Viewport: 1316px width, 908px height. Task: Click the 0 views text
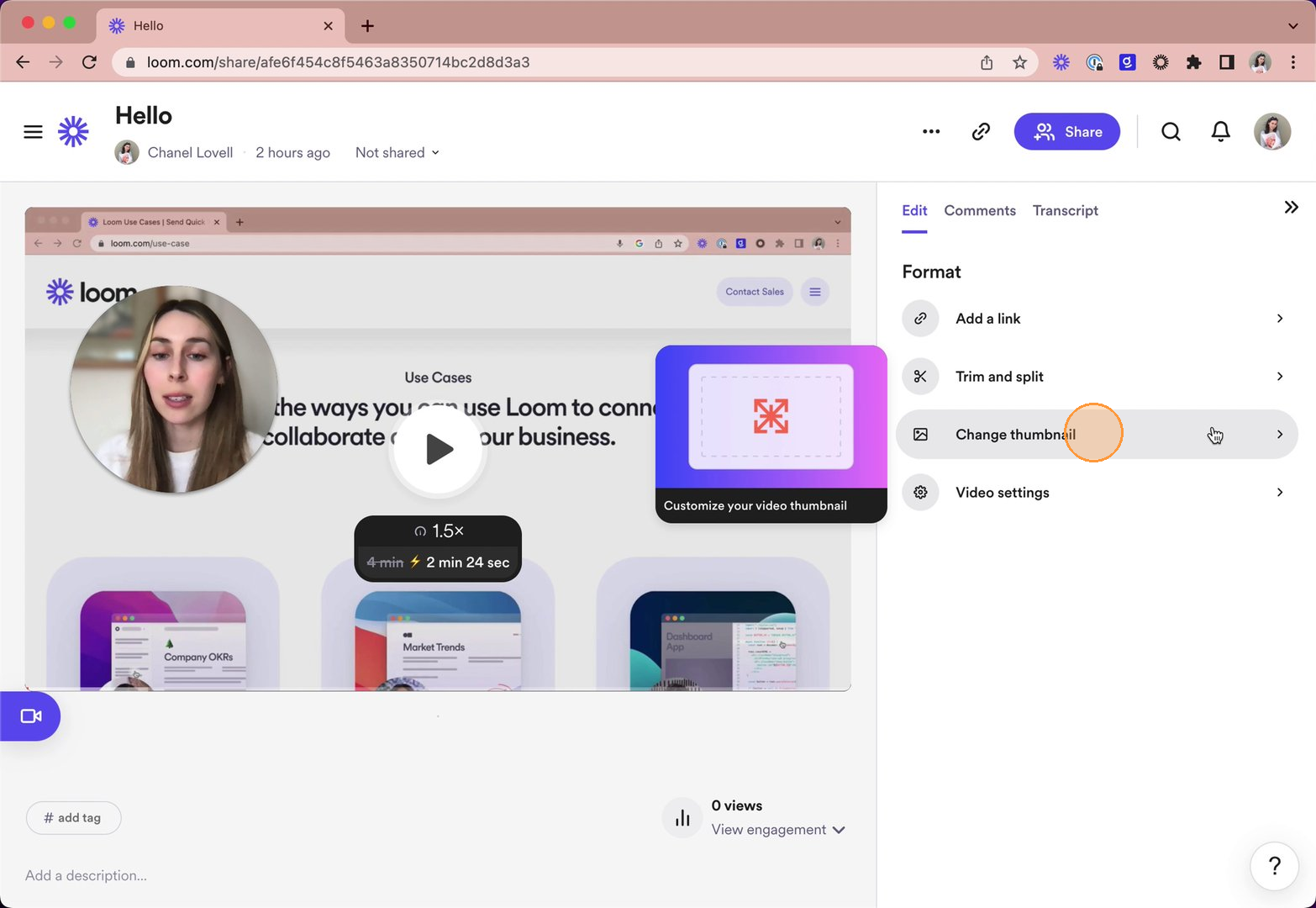(x=737, y=805)
